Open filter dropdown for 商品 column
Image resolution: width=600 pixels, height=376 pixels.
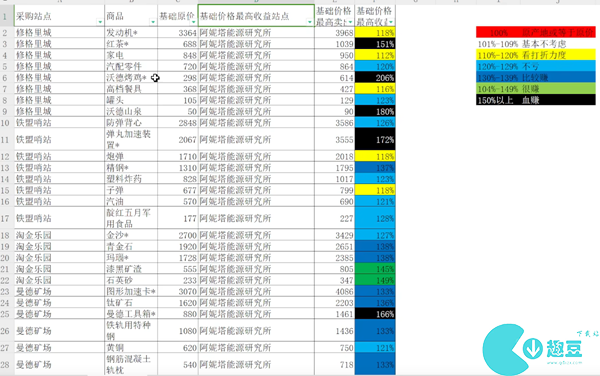[153, 22]
